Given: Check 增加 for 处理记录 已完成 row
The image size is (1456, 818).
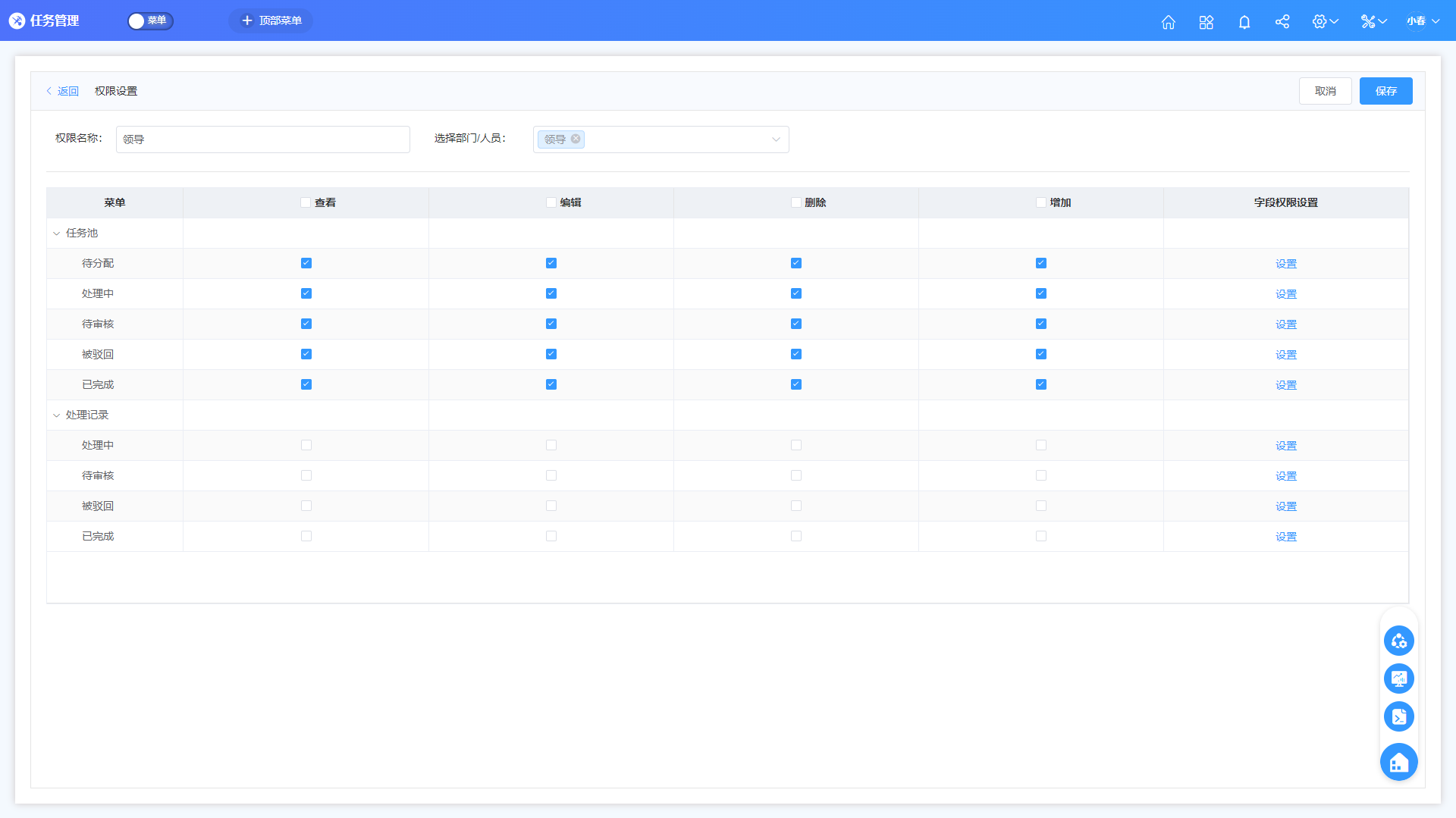Looking at the screenshot, I should [x=1040, y=536].
